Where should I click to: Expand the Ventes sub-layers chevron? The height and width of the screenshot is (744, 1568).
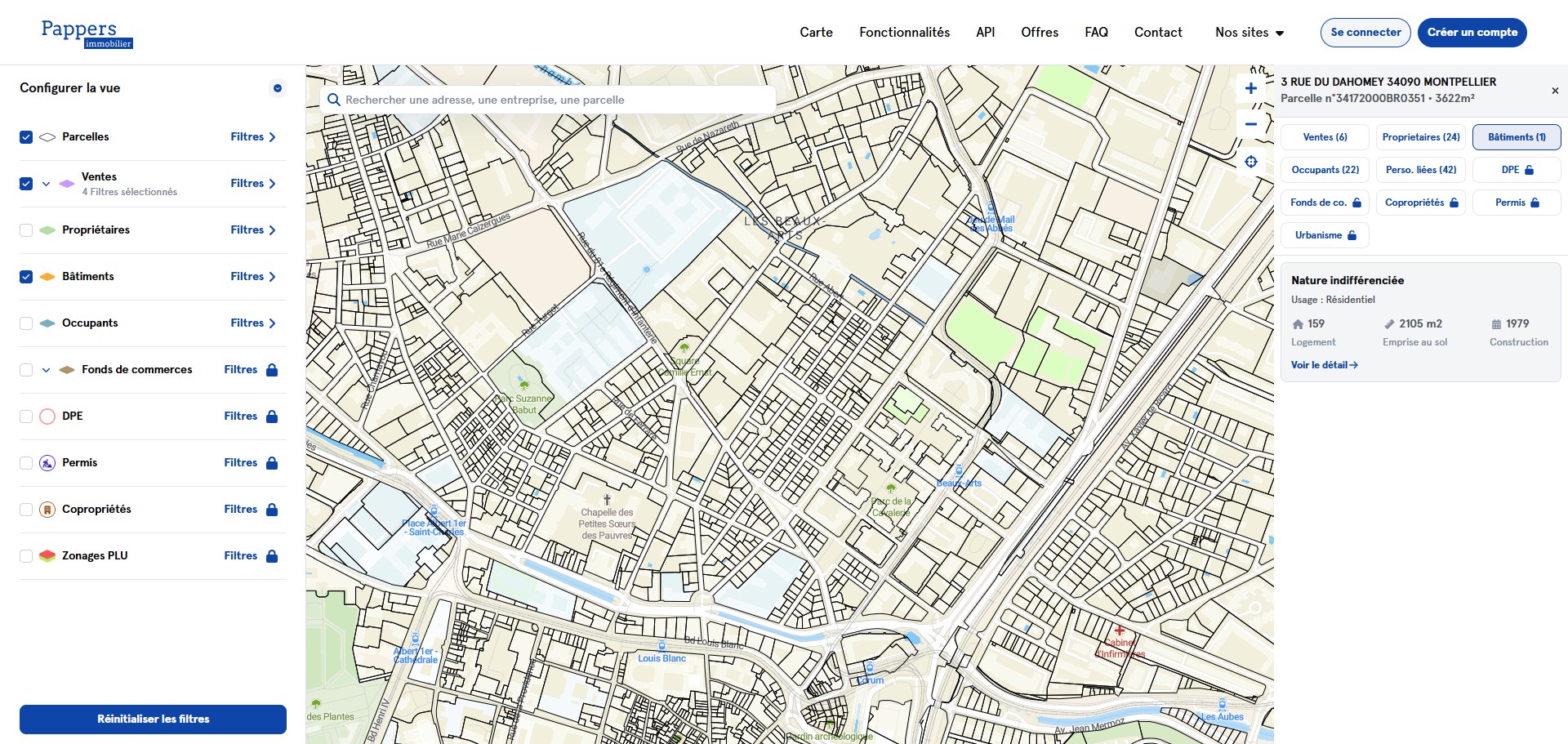[47, 184]
